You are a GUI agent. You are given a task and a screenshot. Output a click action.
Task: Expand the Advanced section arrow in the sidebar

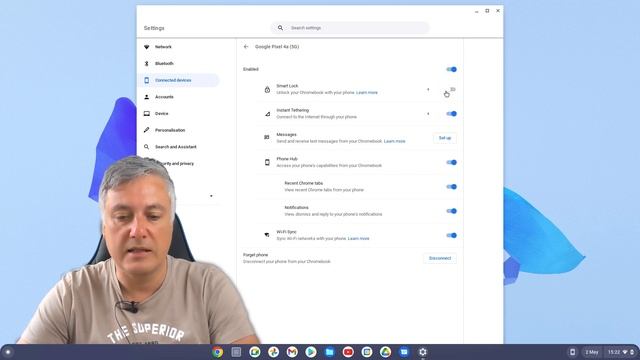click(x=211, y=196)
